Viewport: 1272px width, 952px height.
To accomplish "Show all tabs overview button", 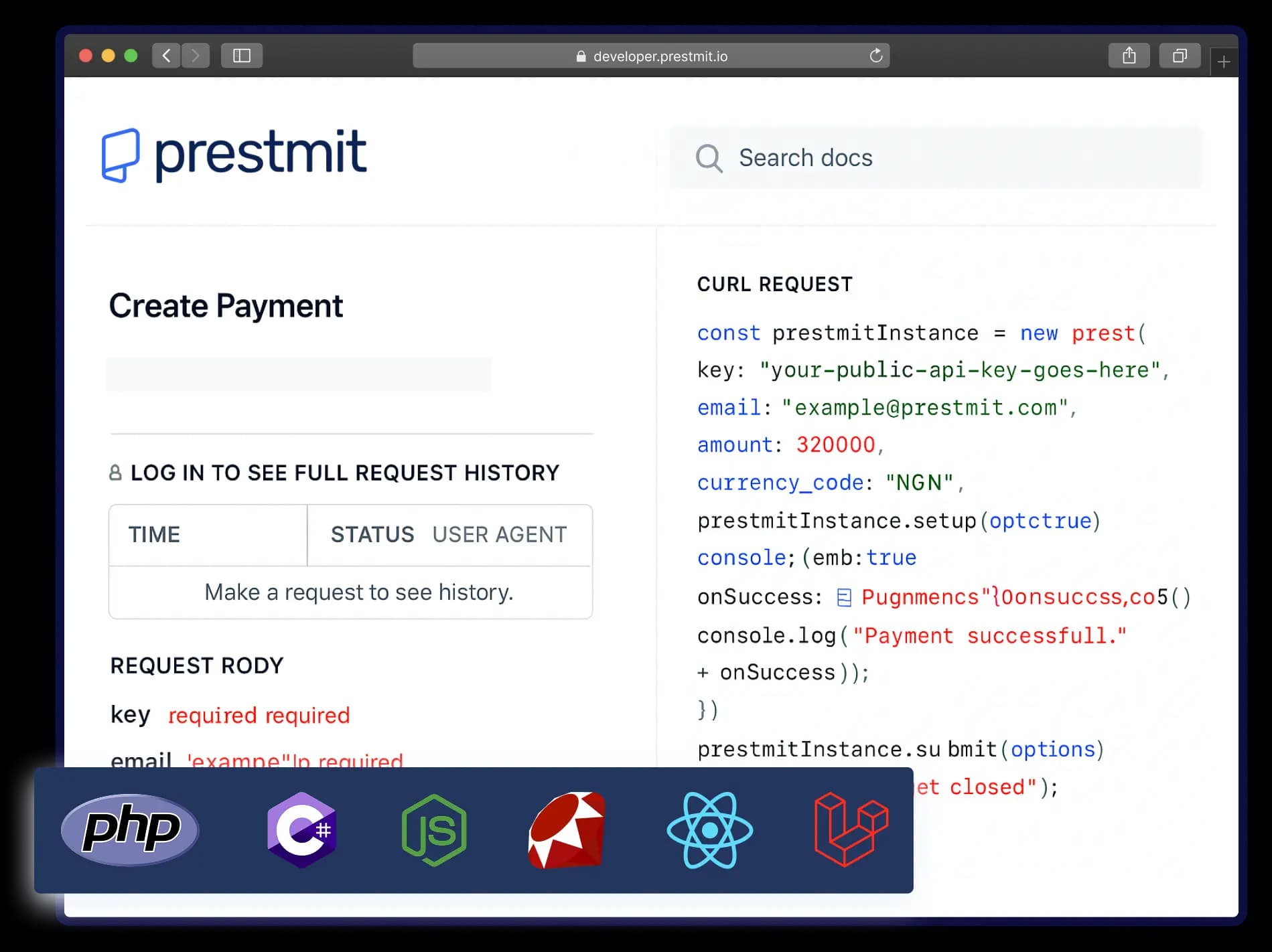I will pyautogui.click(x=1180, y=56).
